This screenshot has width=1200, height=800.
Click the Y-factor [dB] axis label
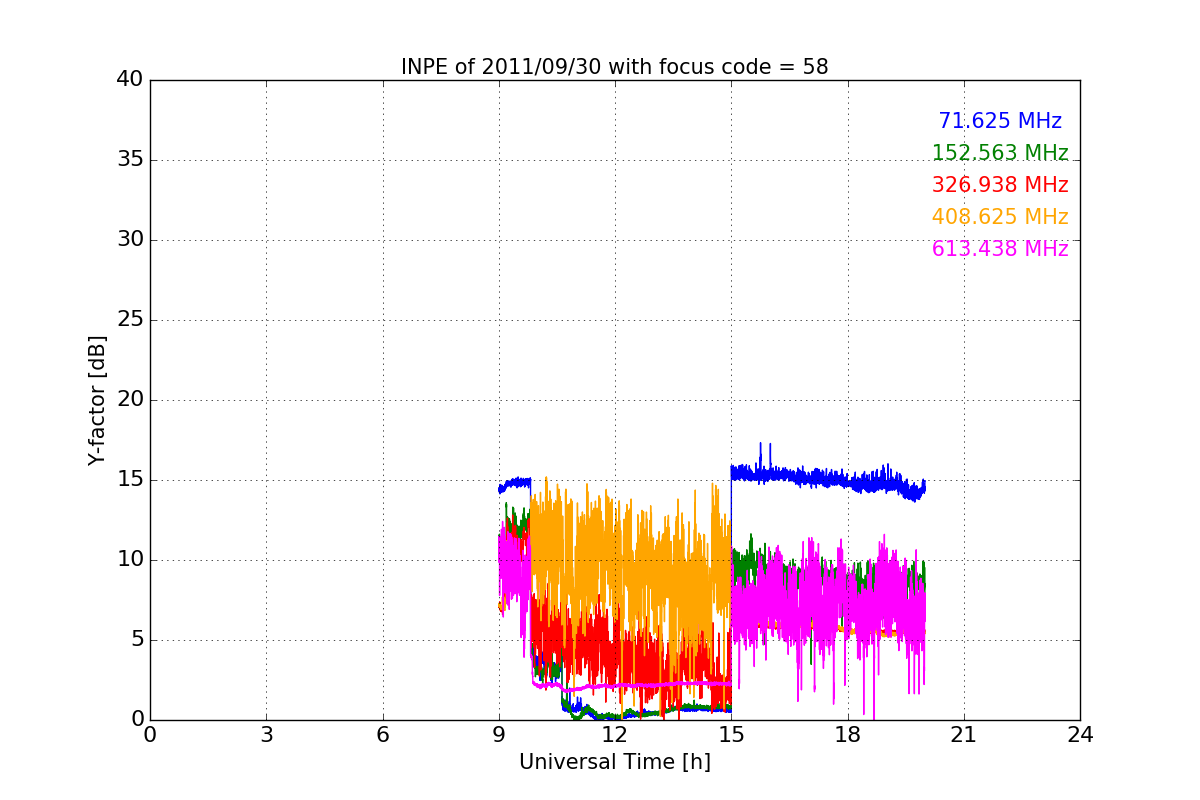(97, 400)
